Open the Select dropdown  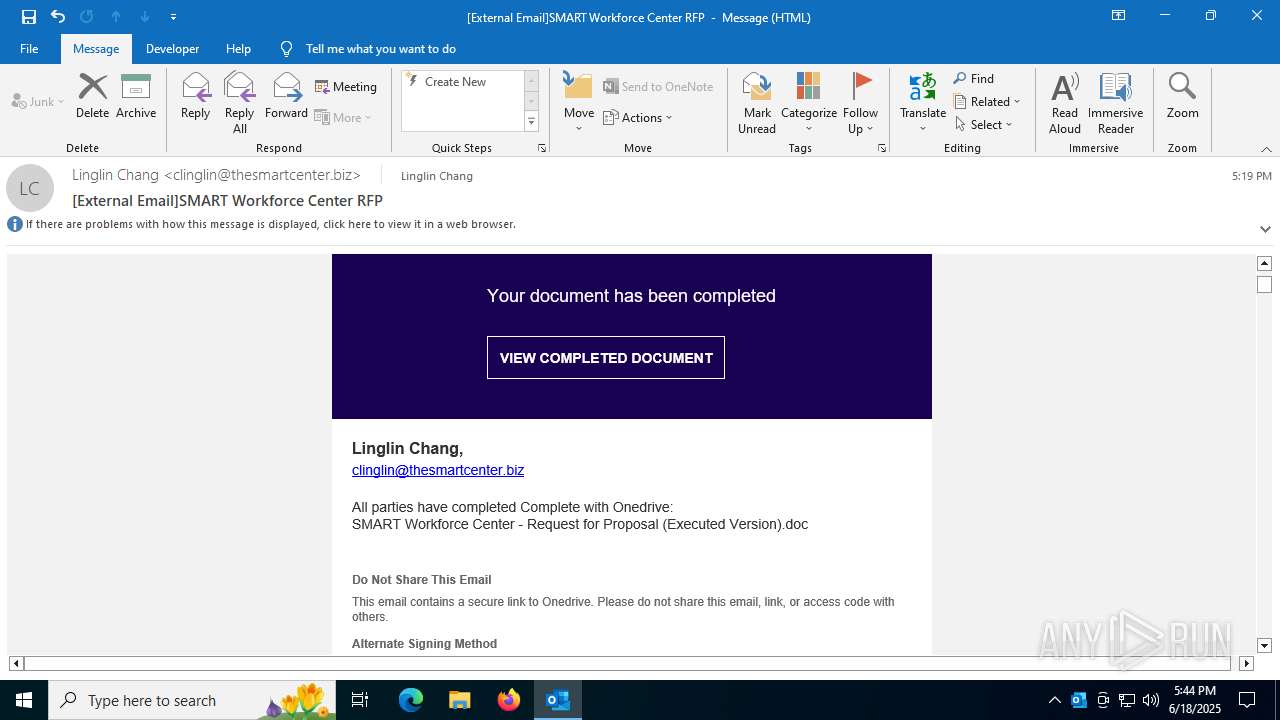(x=984, y=125)
